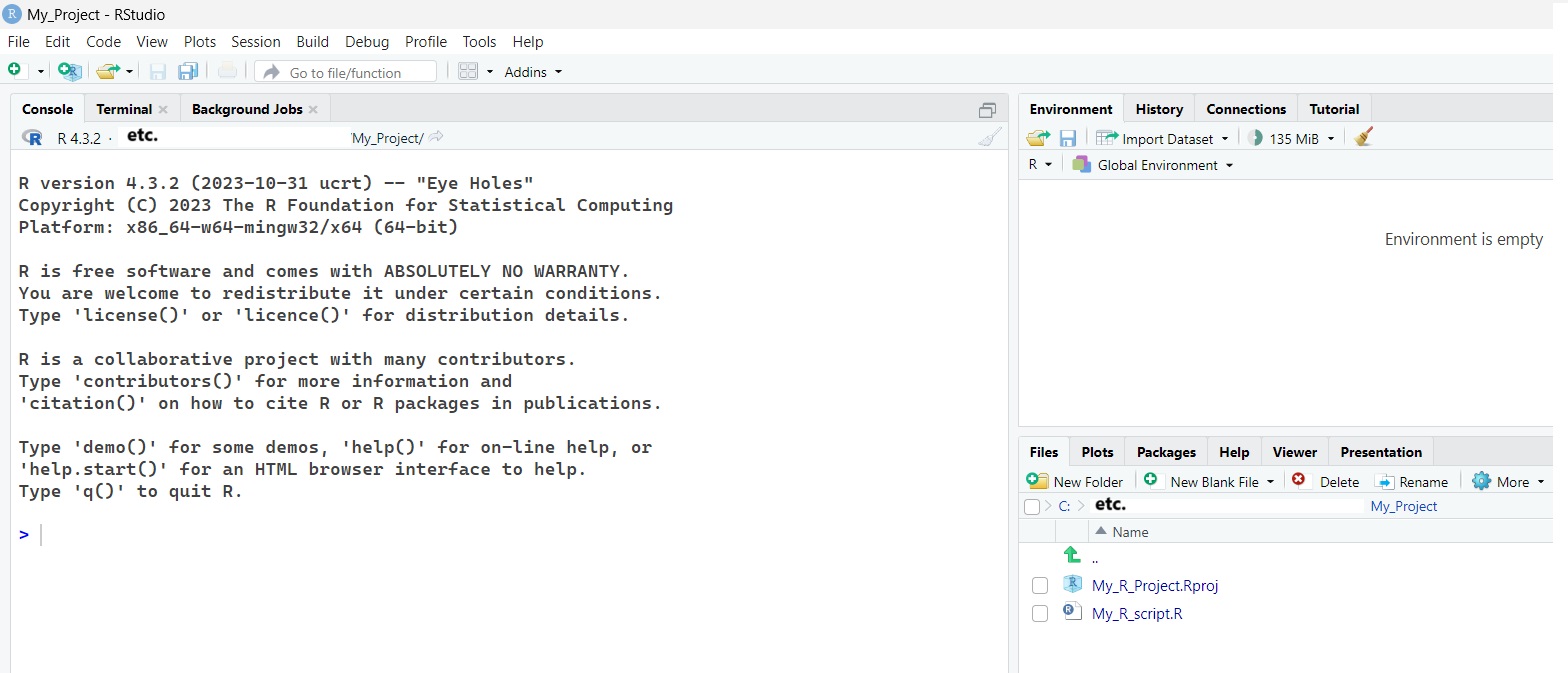Click the C: path breadcrumb
1568x673 pixels.
[x=1064, y=506]
